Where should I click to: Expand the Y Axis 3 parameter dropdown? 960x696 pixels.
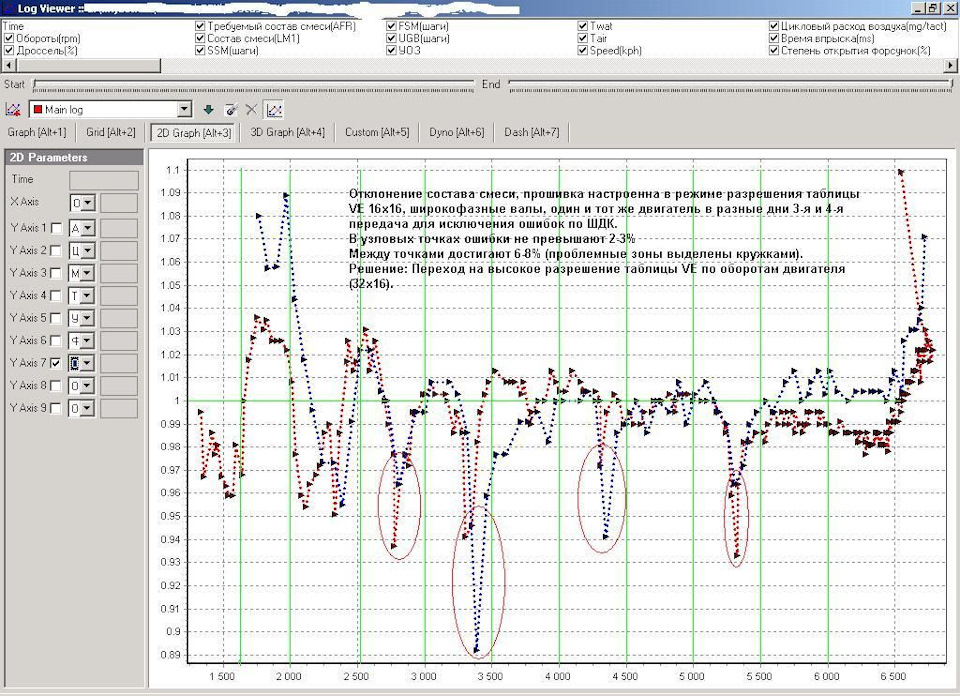[x=88, y=273]
